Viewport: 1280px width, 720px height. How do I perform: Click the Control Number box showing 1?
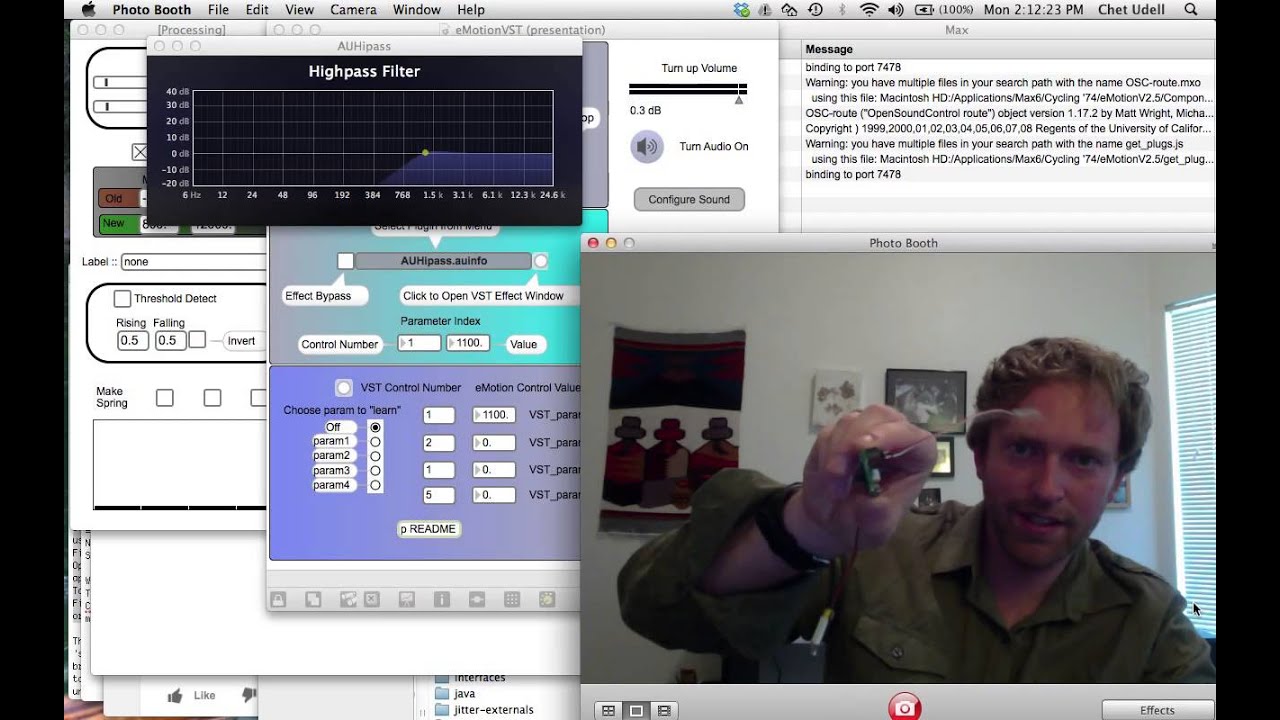click(420, 343)
